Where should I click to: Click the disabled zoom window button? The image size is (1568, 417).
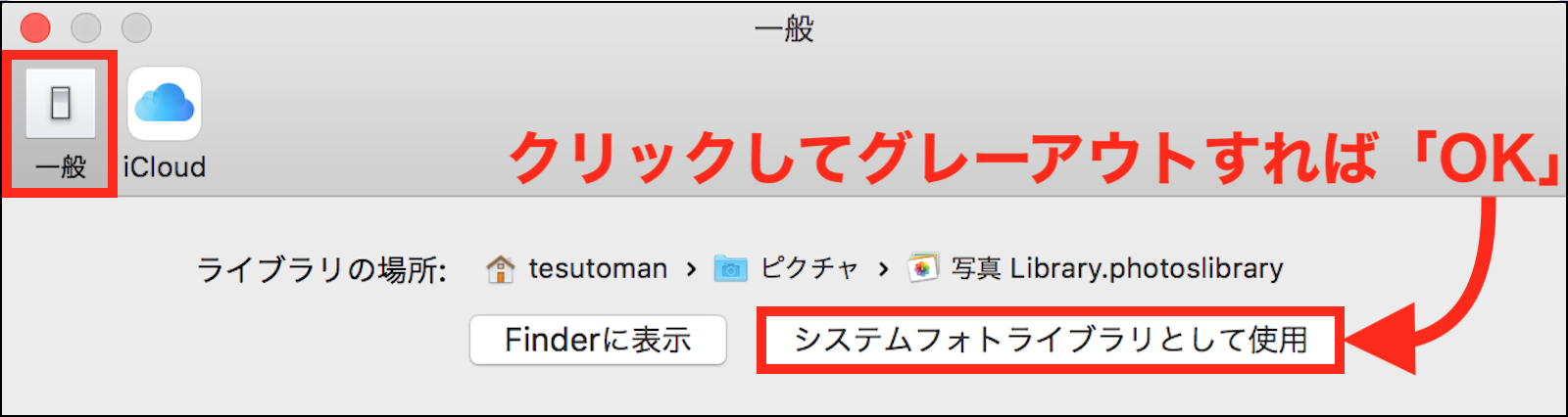coord(136,27)
